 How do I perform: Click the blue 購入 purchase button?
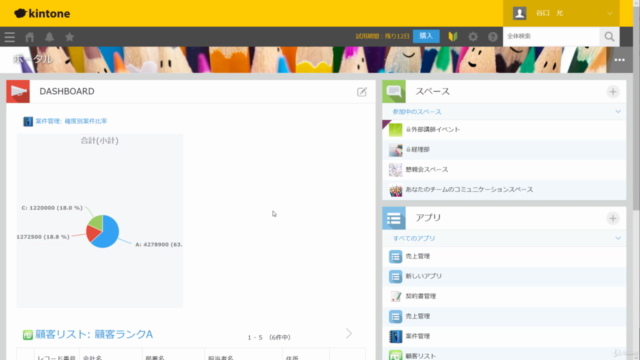coord(426,36)
